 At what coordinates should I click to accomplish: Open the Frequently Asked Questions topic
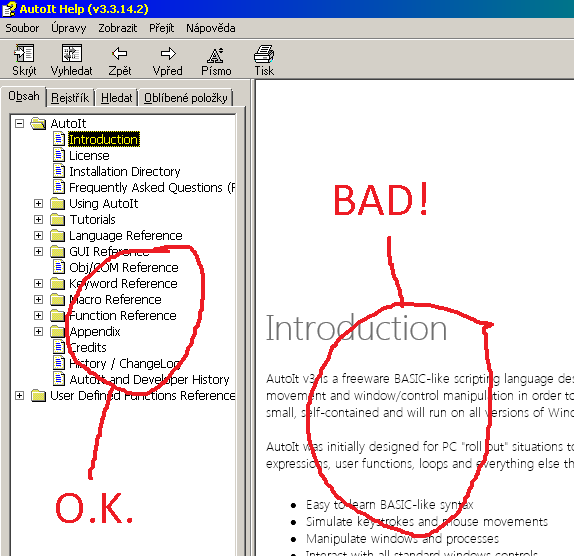point(152,187)
